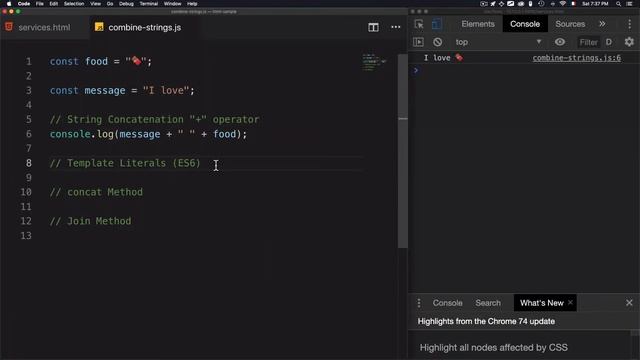The image size is (640, 360).
Task: Open the Debug menu
Action: (x=126, y=4)
